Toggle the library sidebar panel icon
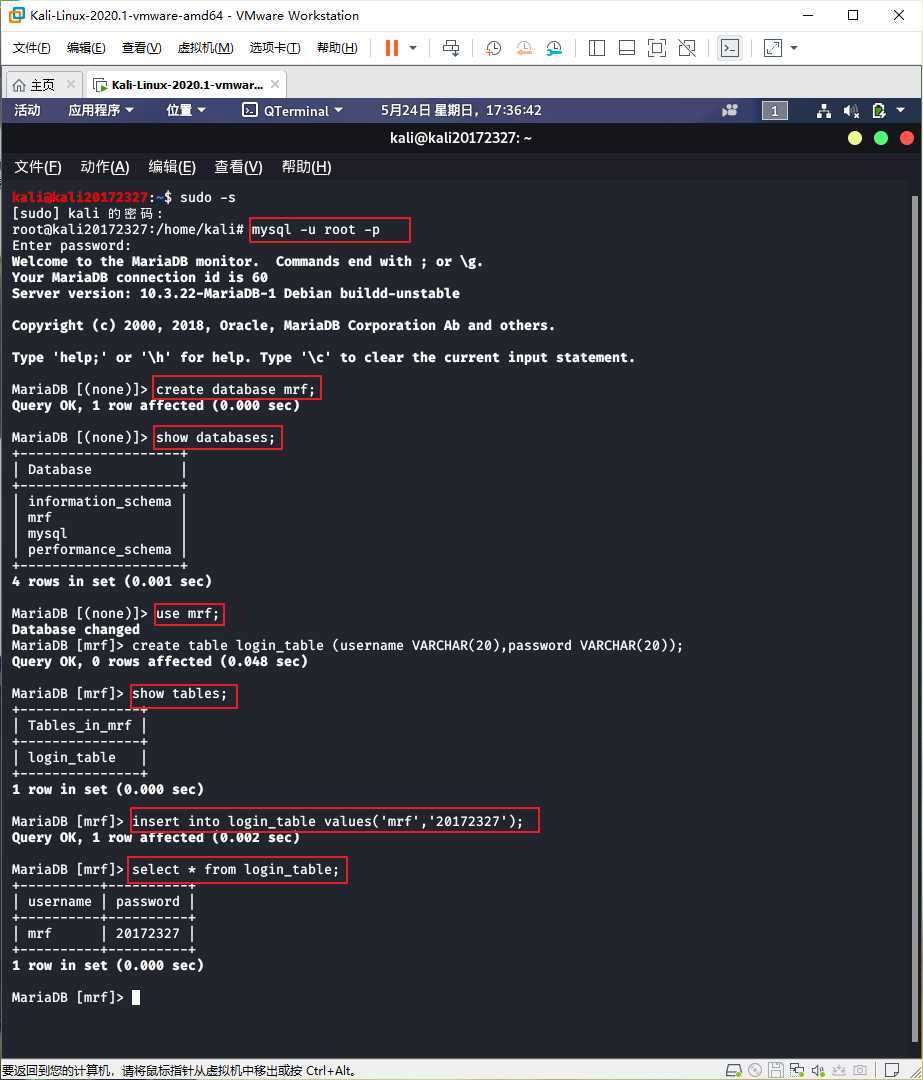923x1080 pixels. click(597, 48)
